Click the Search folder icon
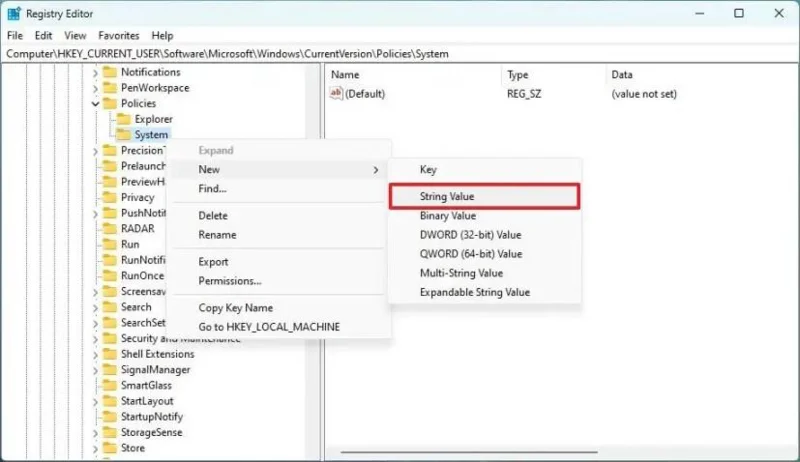The width and height of the screenshot is (800, 462). (110, 307)
